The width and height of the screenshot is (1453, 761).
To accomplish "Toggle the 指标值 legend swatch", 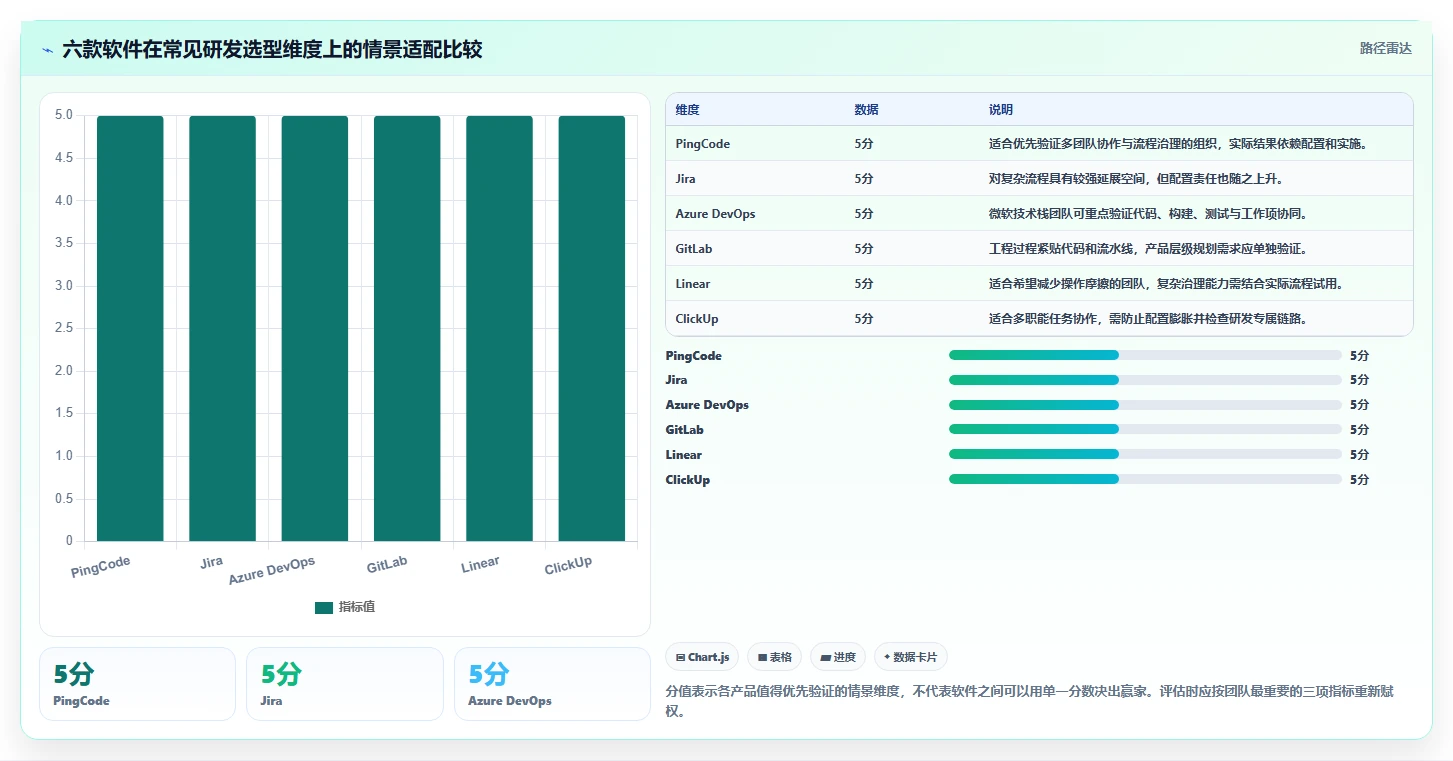I will (323, 607).
